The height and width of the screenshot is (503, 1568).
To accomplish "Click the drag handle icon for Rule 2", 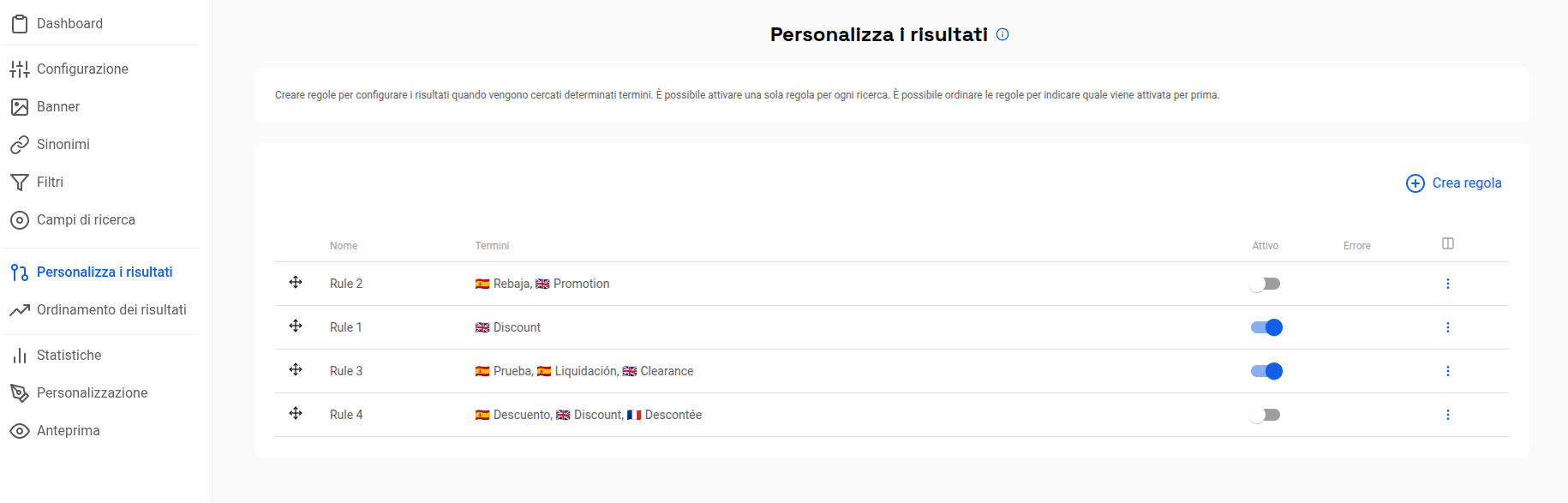I will tap(296, 282).
